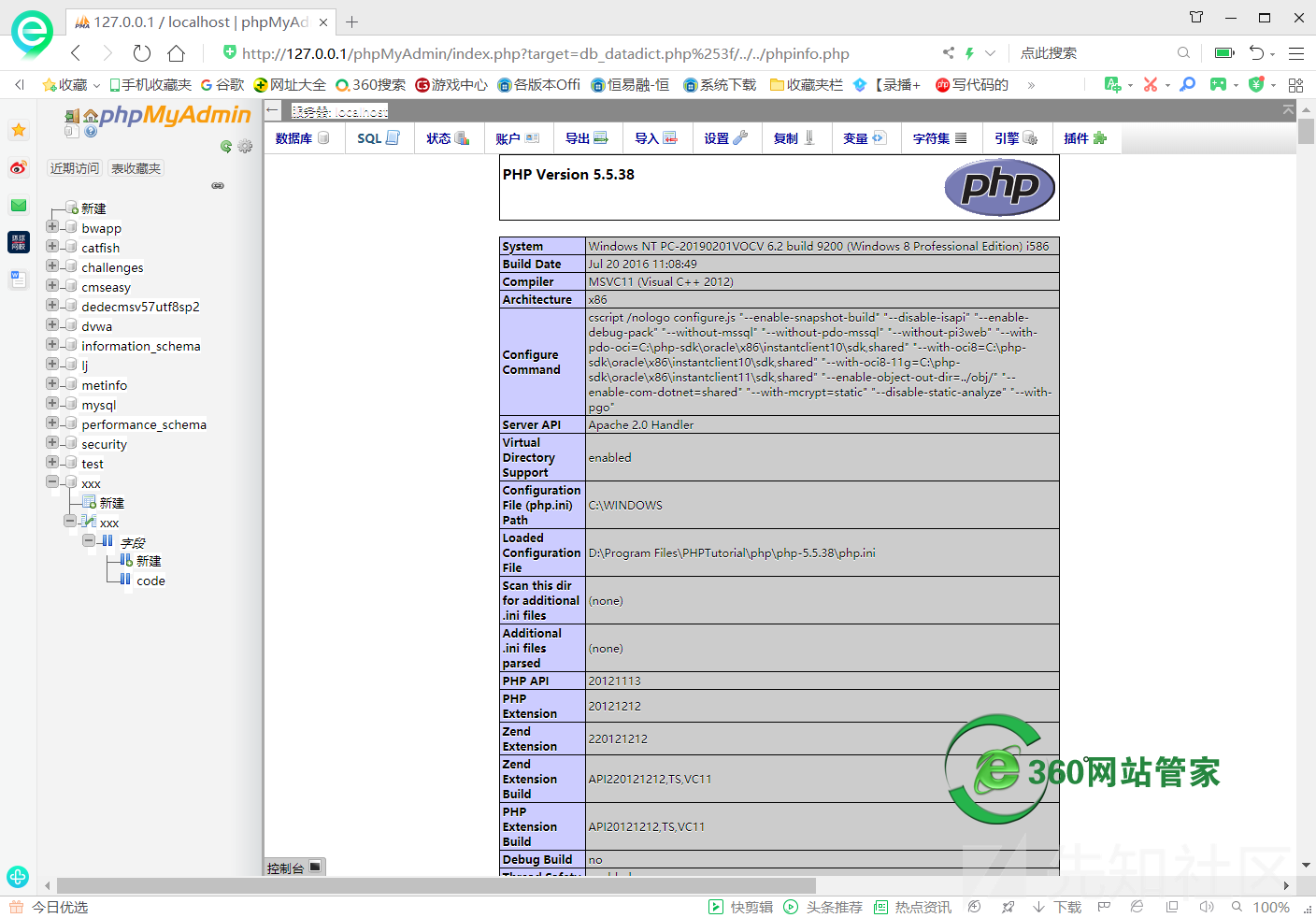Screen dimensions: 1316x918
Task: Open the performance_schema database
Action: point(144,424)
